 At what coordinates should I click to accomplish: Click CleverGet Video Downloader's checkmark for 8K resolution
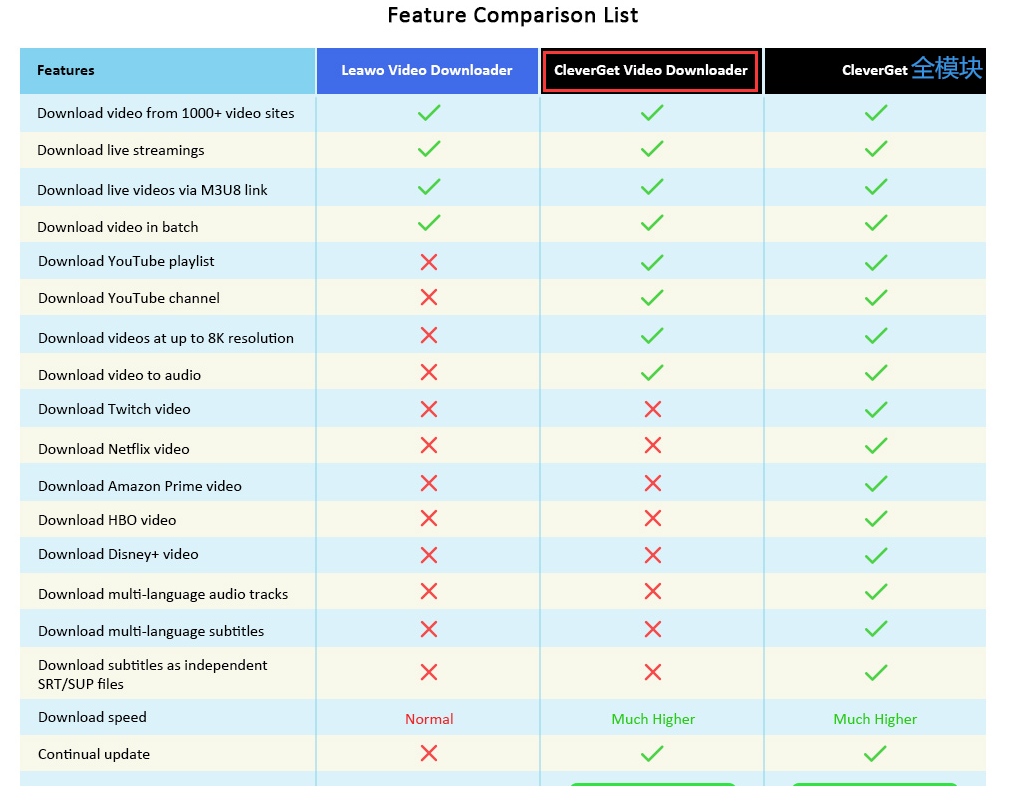click(652, 336)
